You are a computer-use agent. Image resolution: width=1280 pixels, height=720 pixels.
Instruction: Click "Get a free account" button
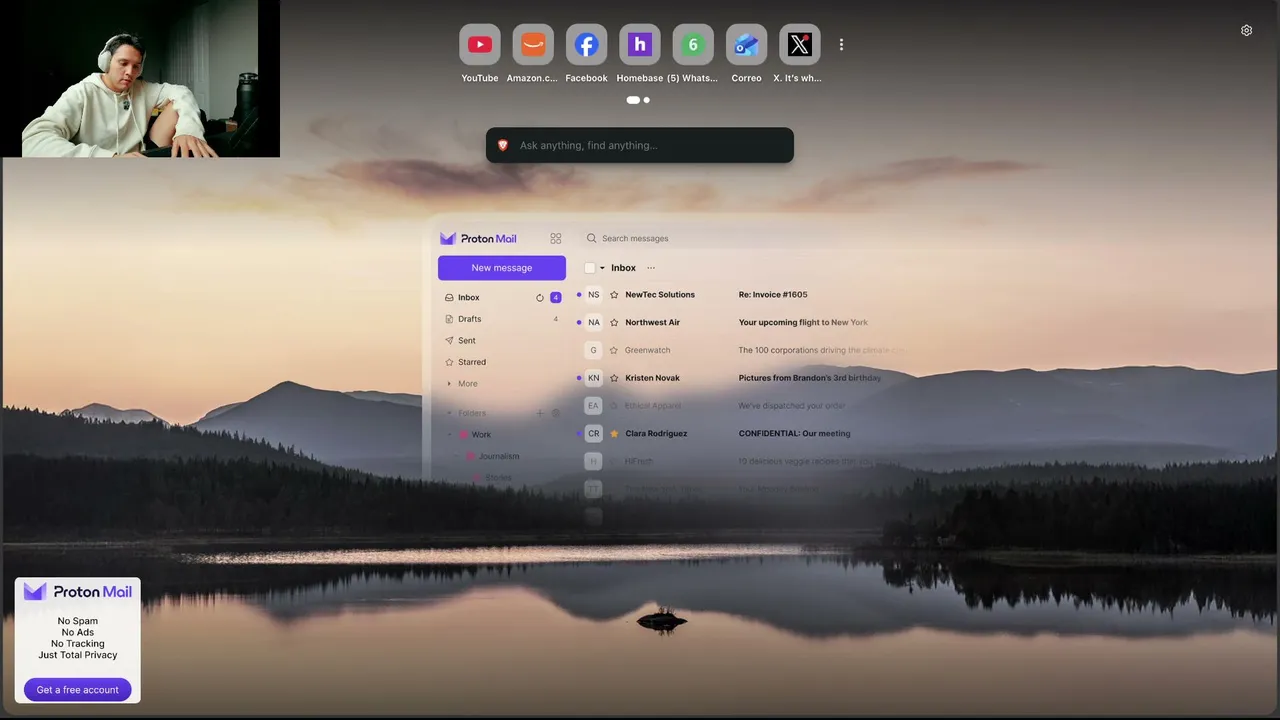tap(78, 690)
